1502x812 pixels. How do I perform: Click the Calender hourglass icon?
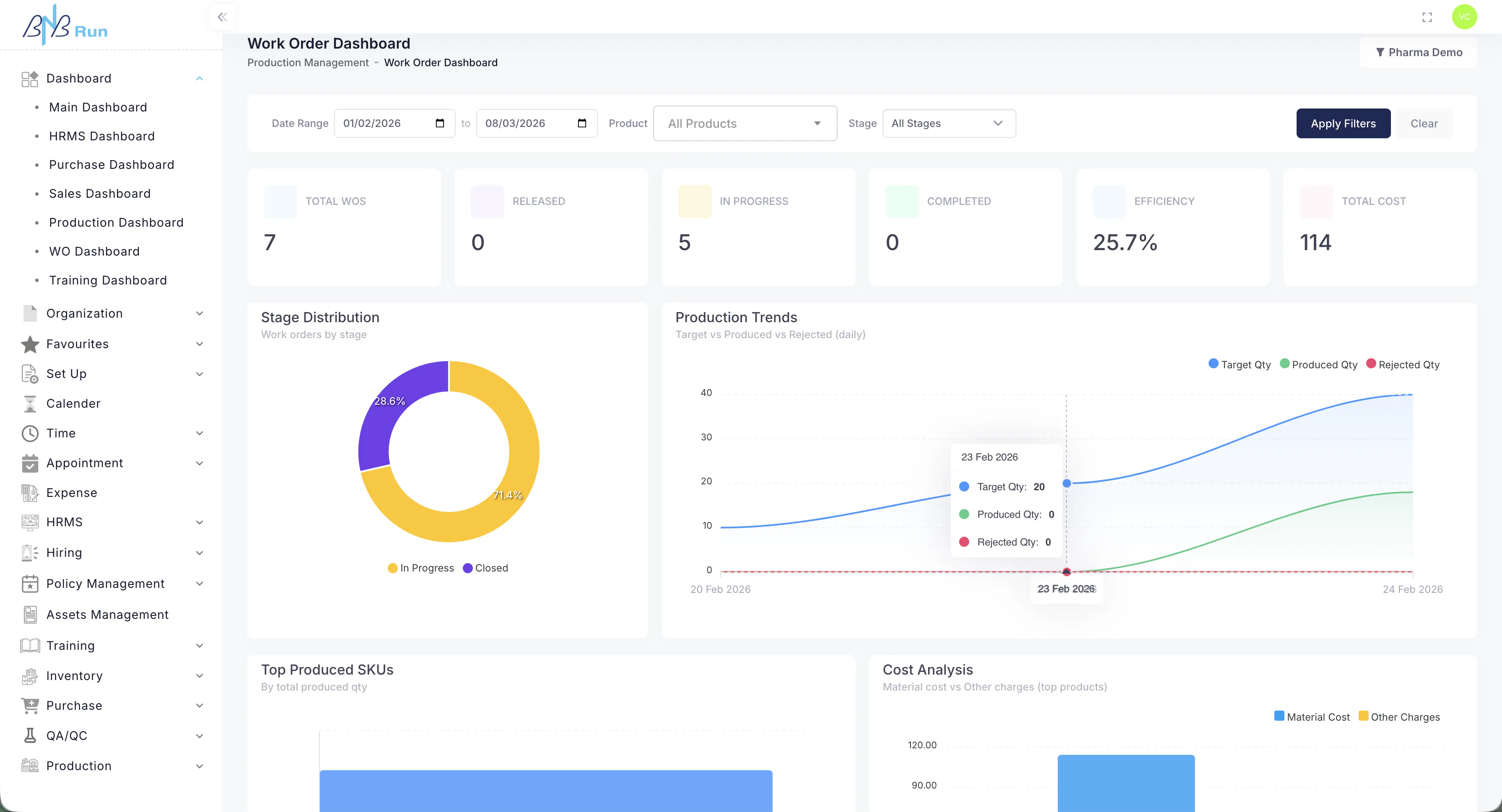click(30, 403)
